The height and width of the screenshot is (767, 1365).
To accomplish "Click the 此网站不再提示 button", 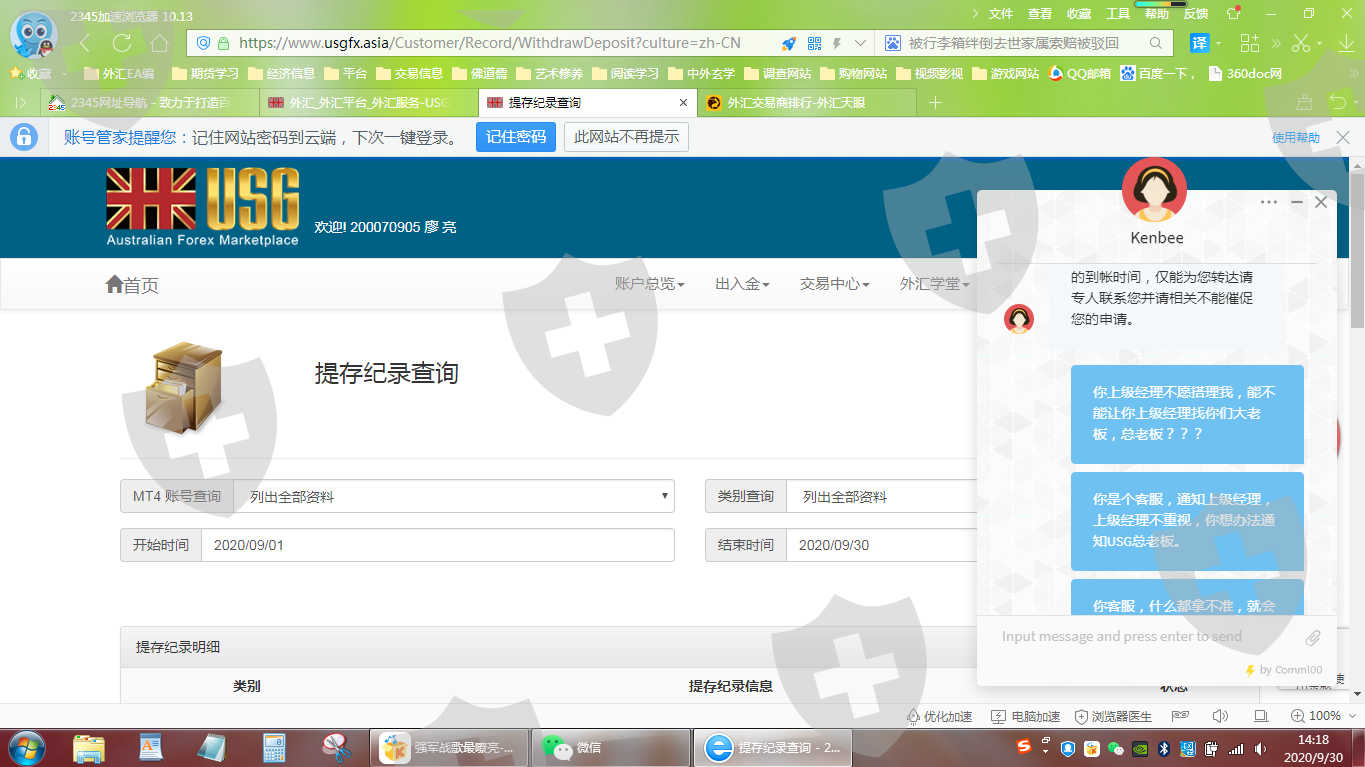I will (x=626, y=137).
